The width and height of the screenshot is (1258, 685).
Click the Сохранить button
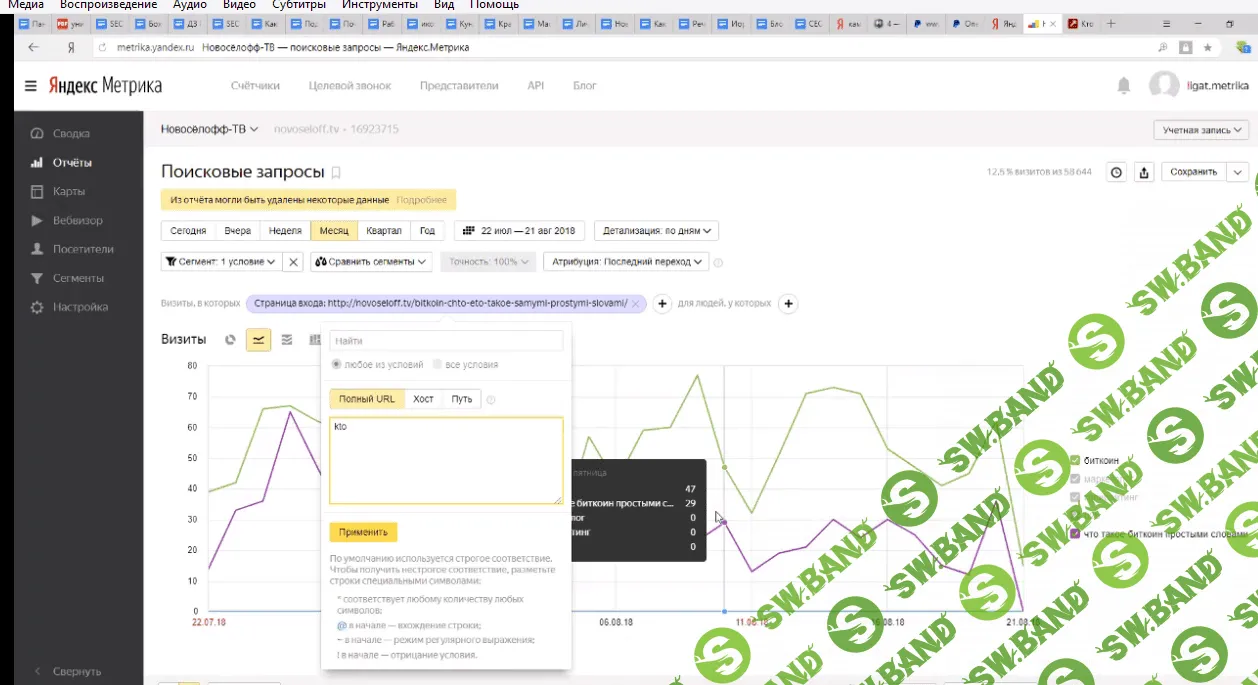pos(1193,172)
